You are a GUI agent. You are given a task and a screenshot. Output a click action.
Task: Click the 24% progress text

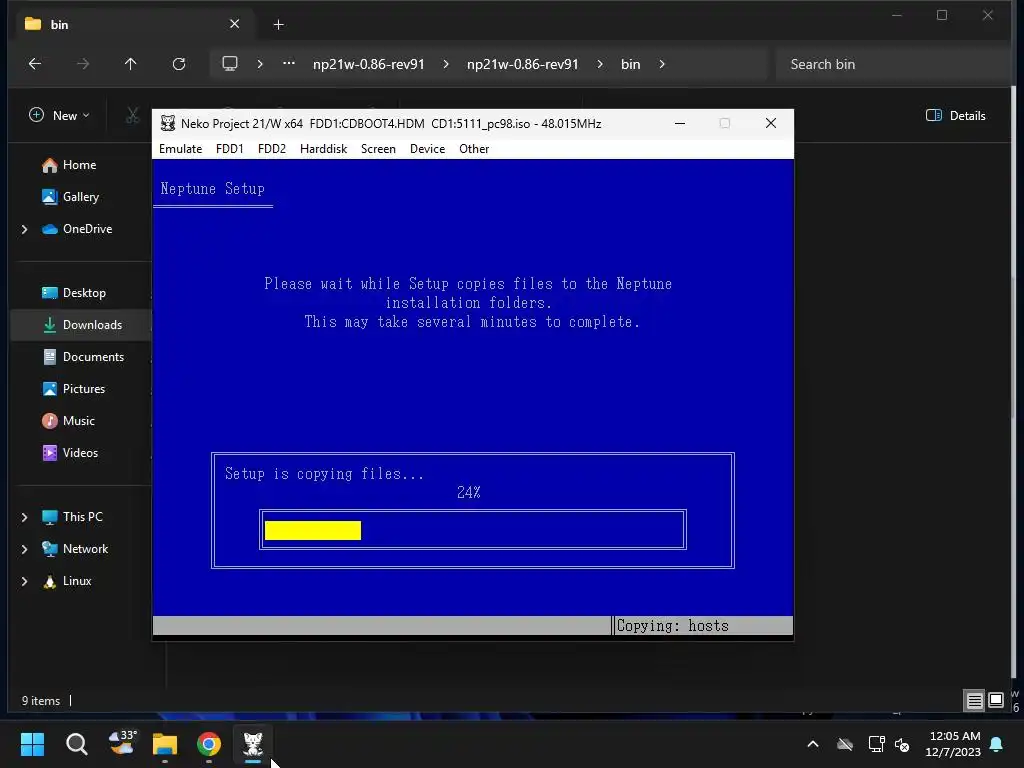tap(469, 492)
